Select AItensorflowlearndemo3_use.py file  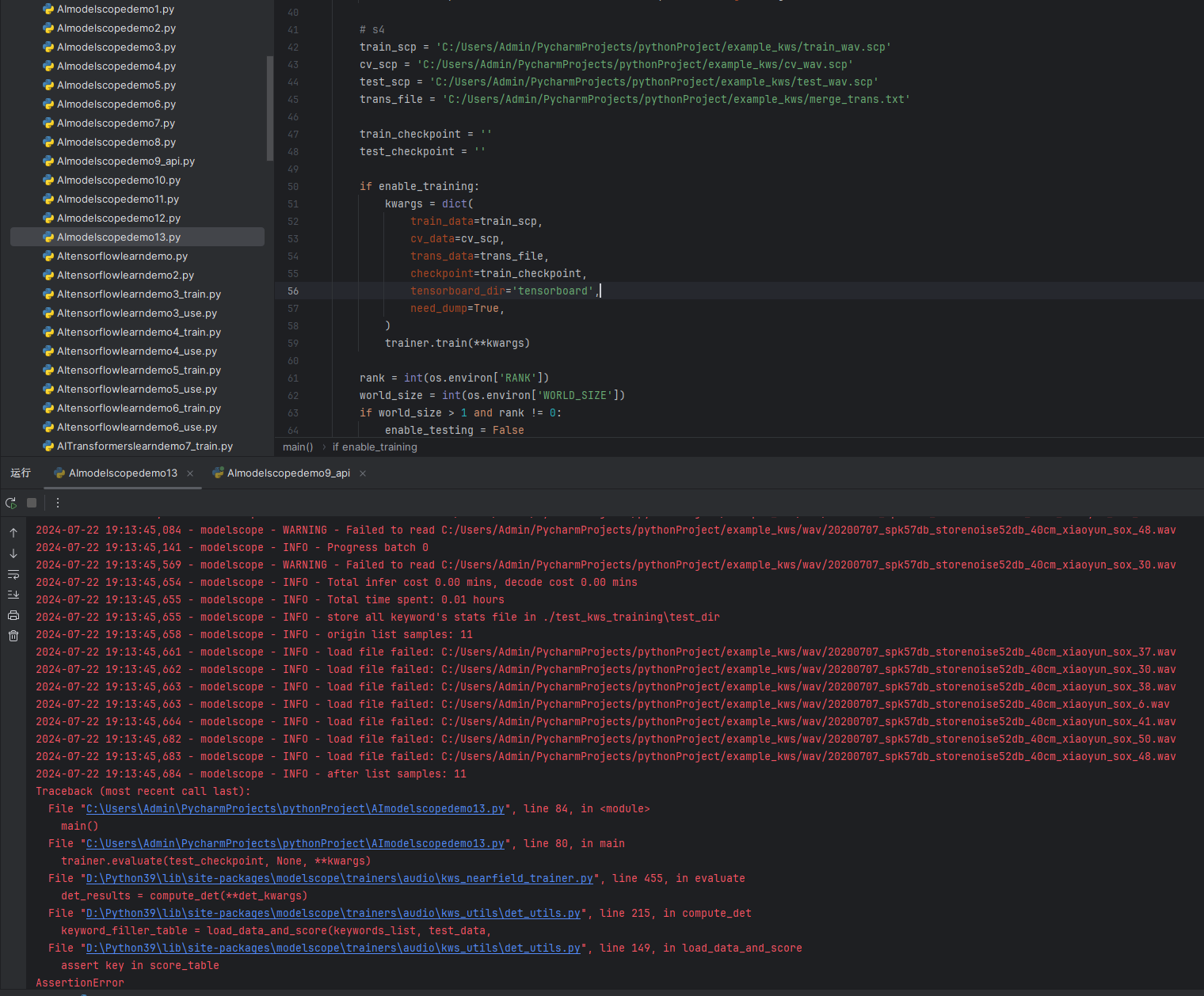(137, 314)
